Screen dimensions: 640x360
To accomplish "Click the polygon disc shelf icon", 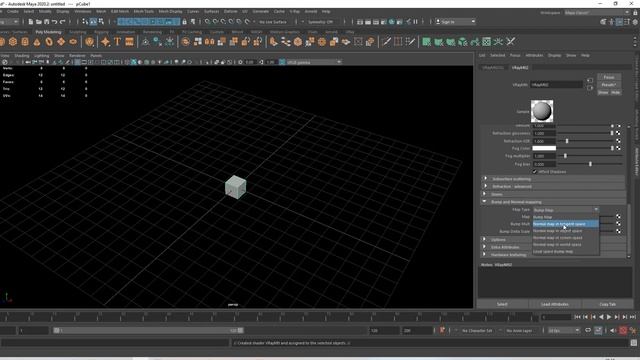I will coord(73,42).
